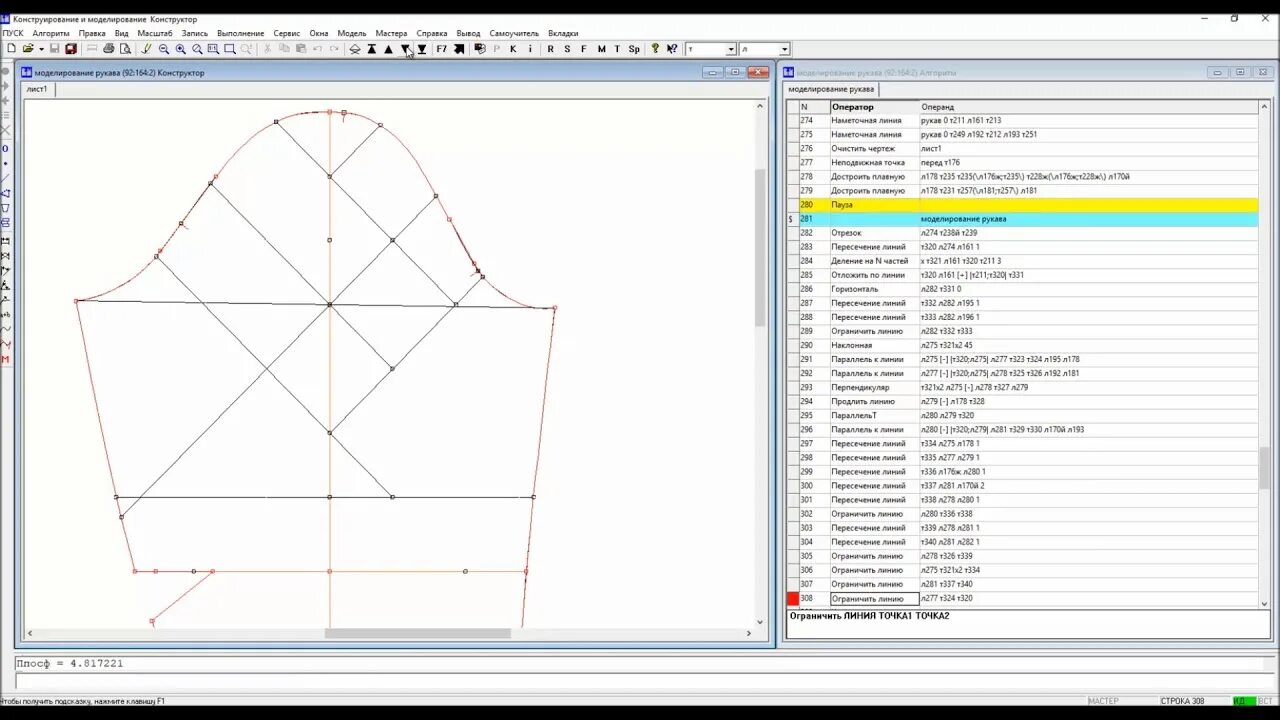Open the Мастера menu
Image resolution: width=1280 pixels, height=720 pixels.
click(x=391, y=33)
